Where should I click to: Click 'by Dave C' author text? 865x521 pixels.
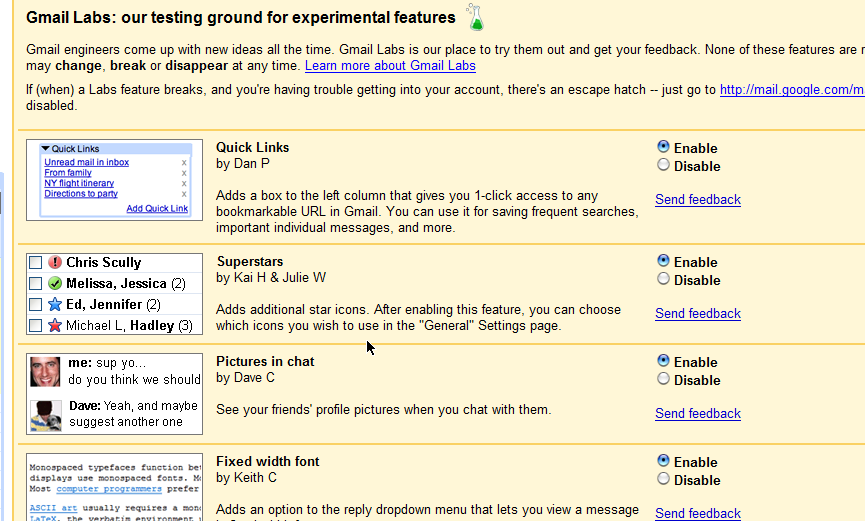245,378
